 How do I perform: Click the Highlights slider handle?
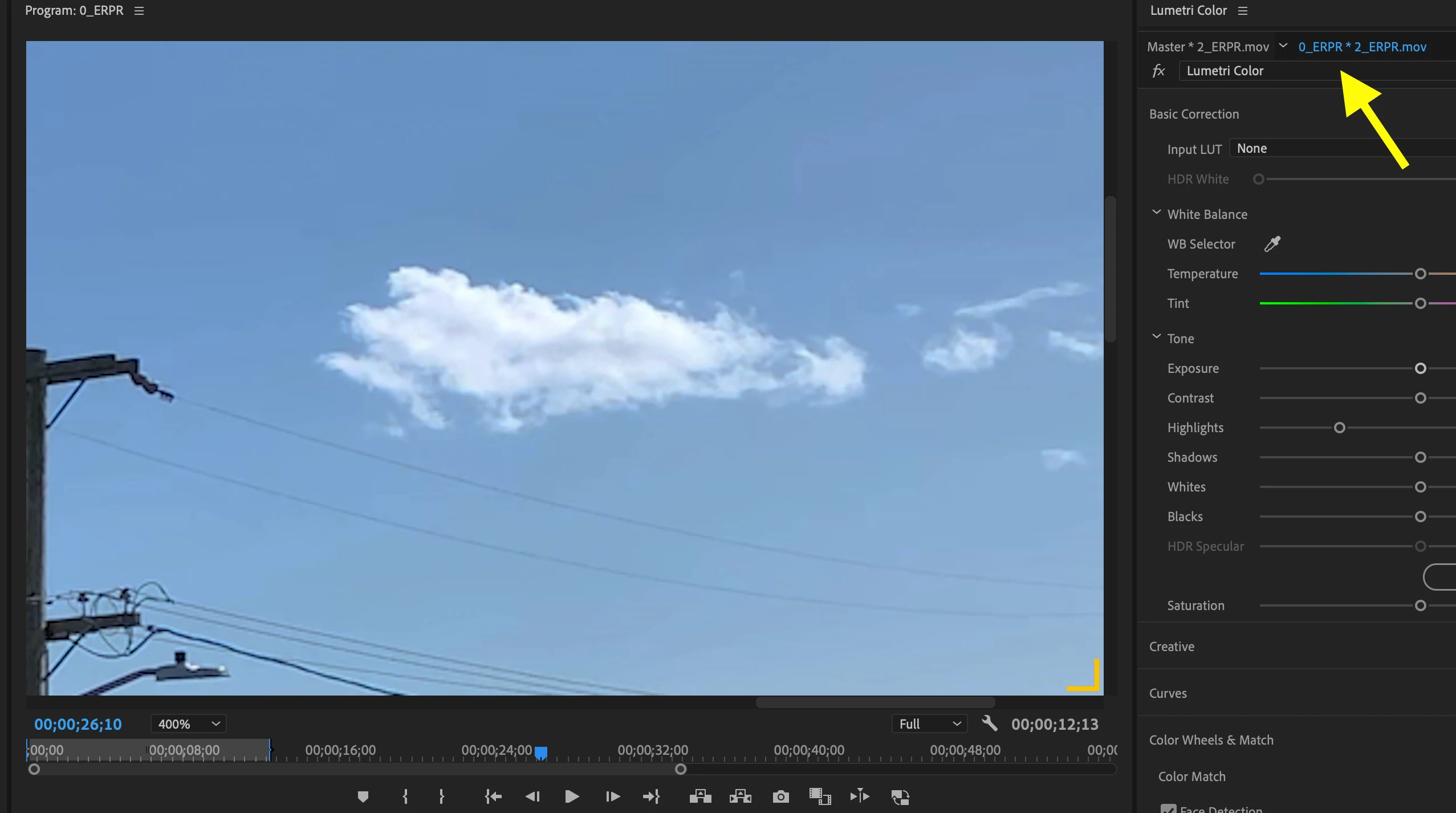1339,428
